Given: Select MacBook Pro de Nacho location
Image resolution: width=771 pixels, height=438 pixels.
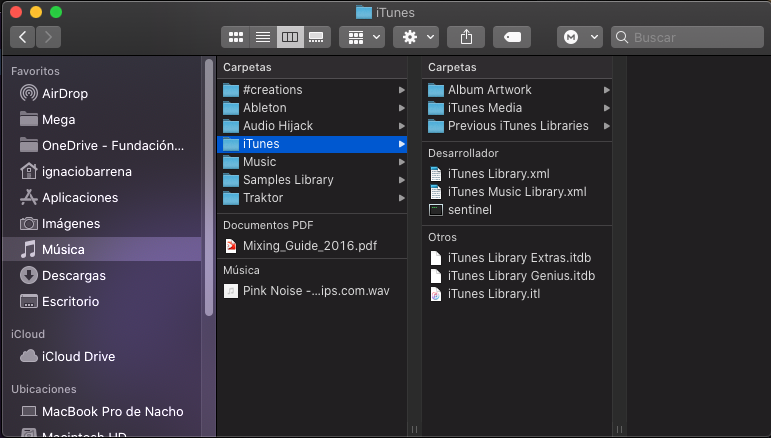Looking at the screenshot, I should pos(102,411).
